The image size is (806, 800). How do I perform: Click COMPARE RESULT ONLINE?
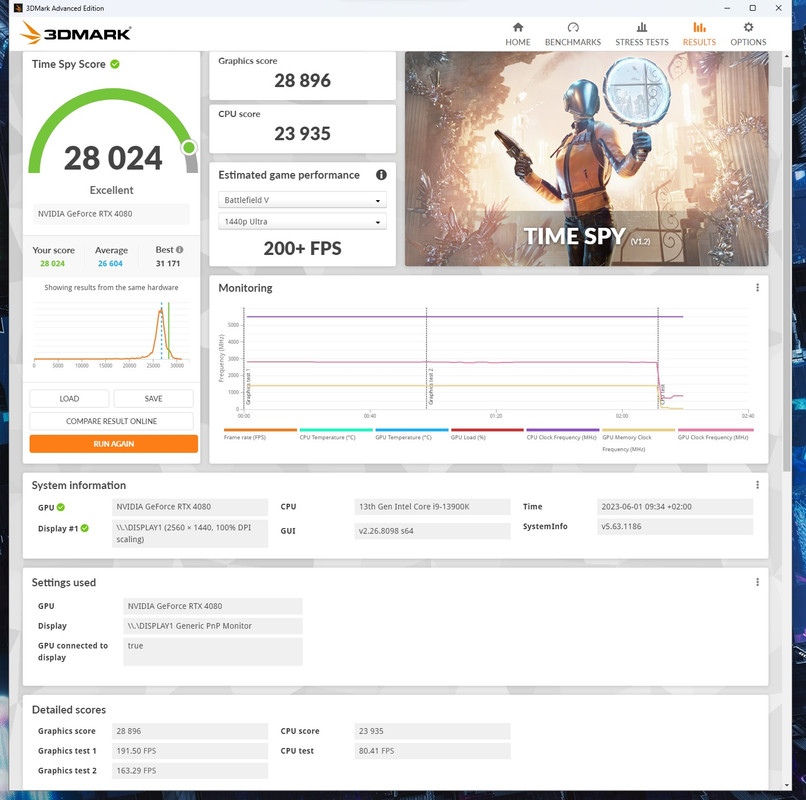[112, 421]
